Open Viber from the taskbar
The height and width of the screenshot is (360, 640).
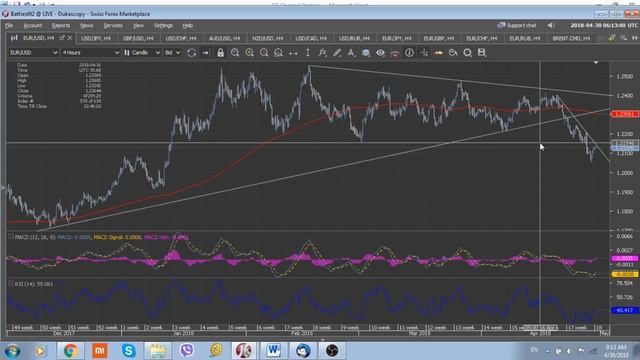187,351
